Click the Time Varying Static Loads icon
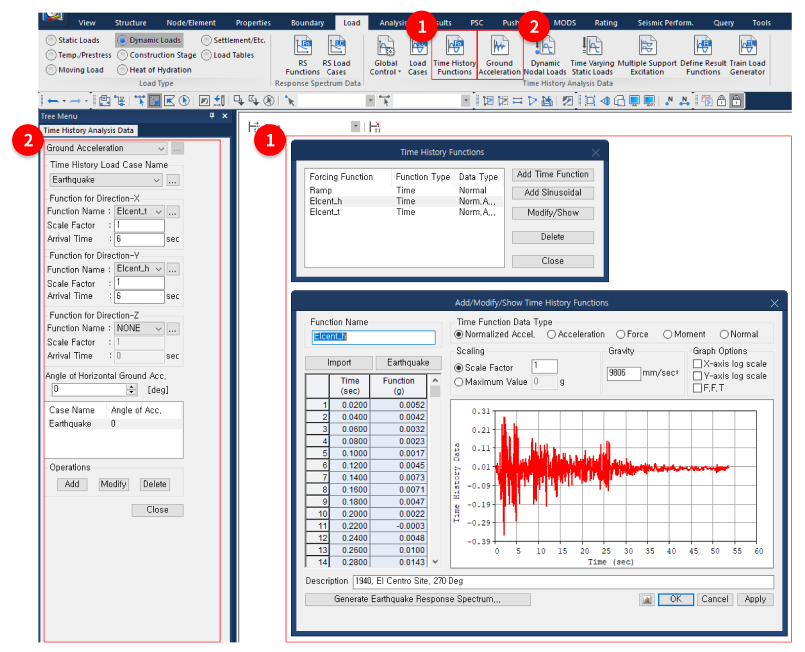This screenshot has height=652, width=805. (x=591, y=52)
